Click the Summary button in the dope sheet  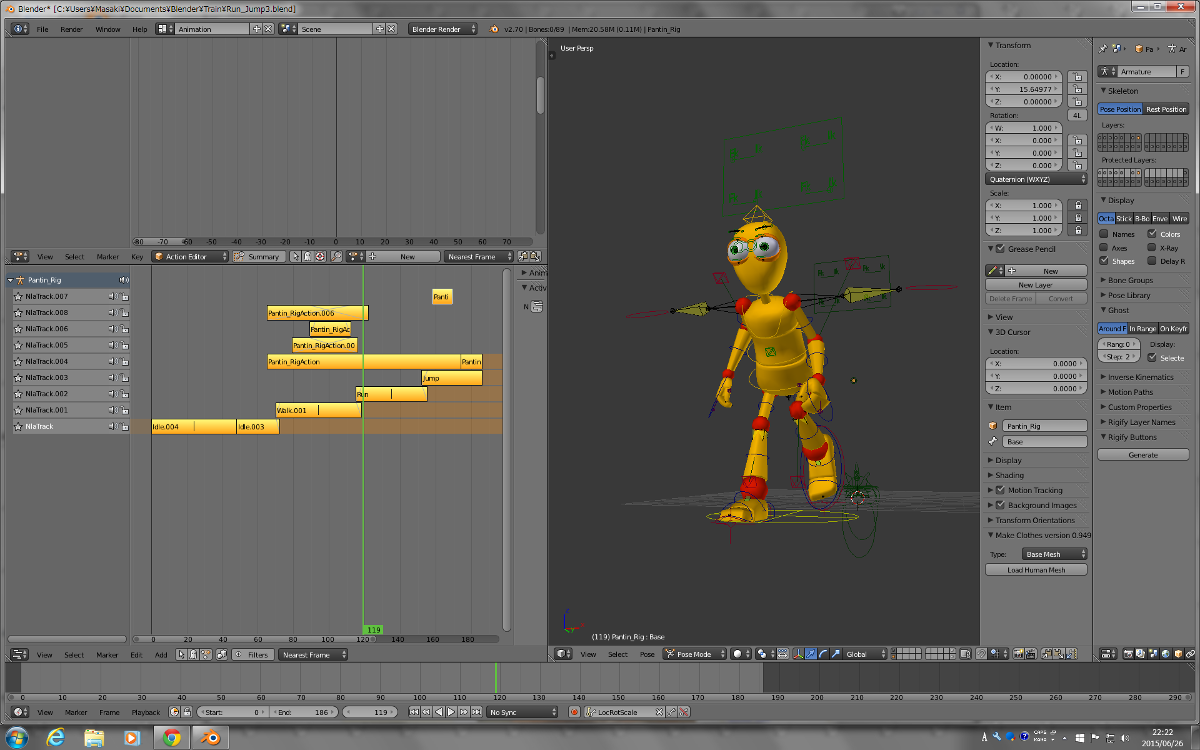[258, 257]
